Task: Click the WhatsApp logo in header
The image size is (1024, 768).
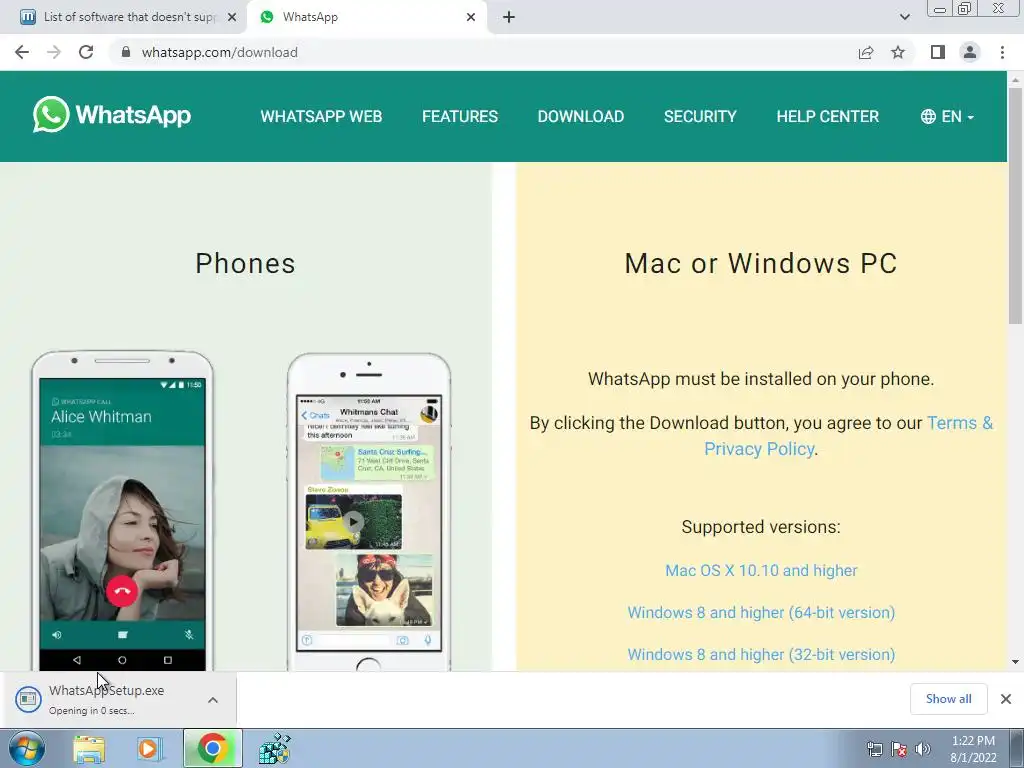Action: point(112,115)
